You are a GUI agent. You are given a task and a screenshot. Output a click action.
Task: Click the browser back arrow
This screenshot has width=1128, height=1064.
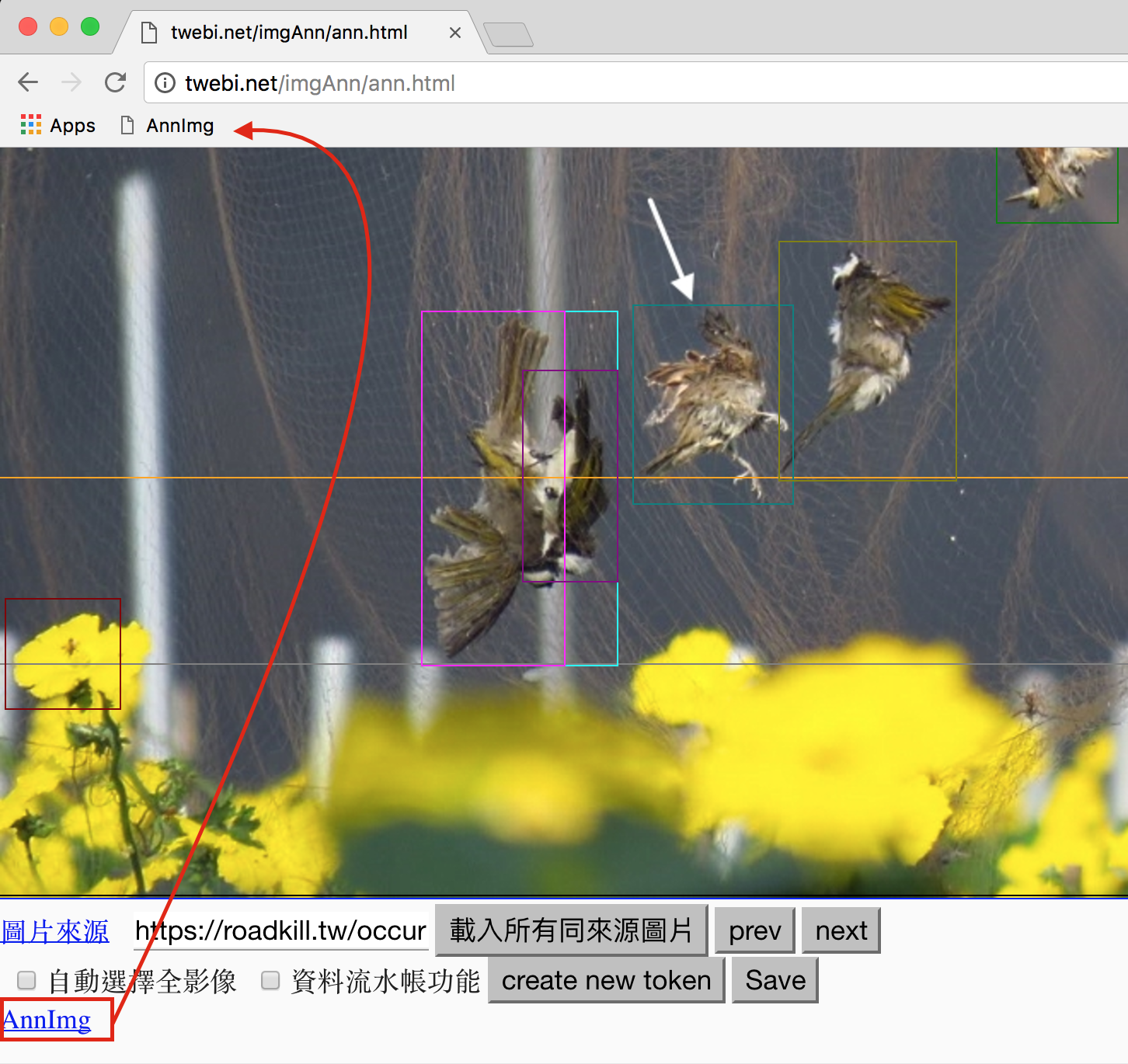coord(28,82)
